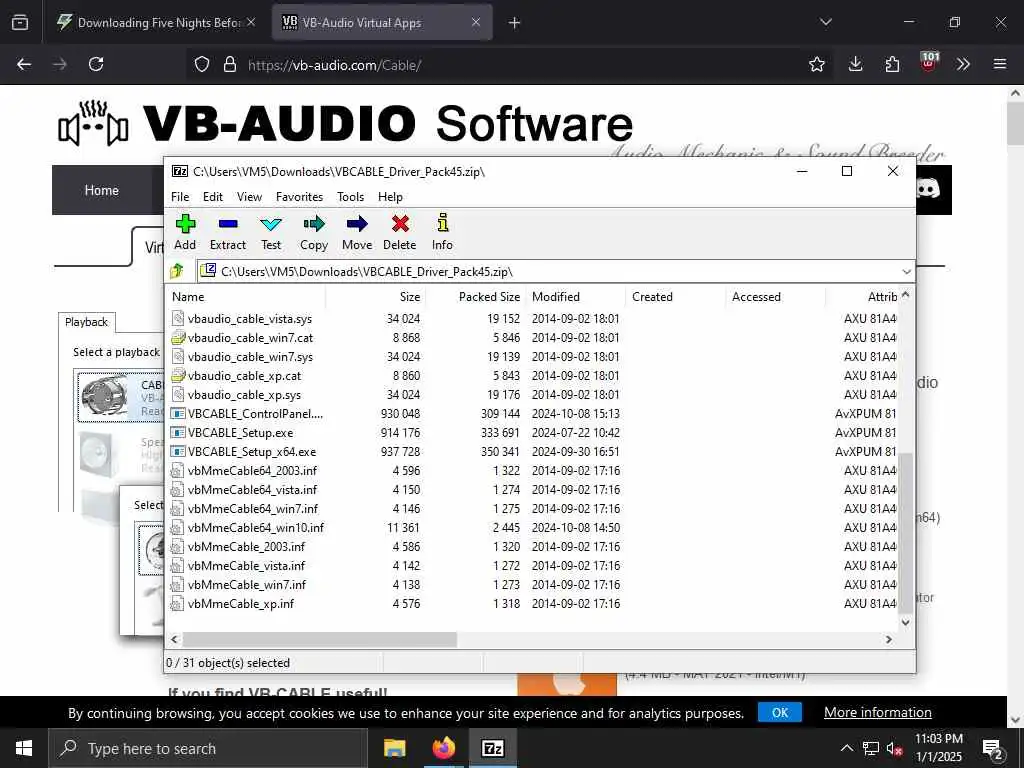
Task: Open the Tools menu in 7-Zip
Action: [x=351, y=197]
